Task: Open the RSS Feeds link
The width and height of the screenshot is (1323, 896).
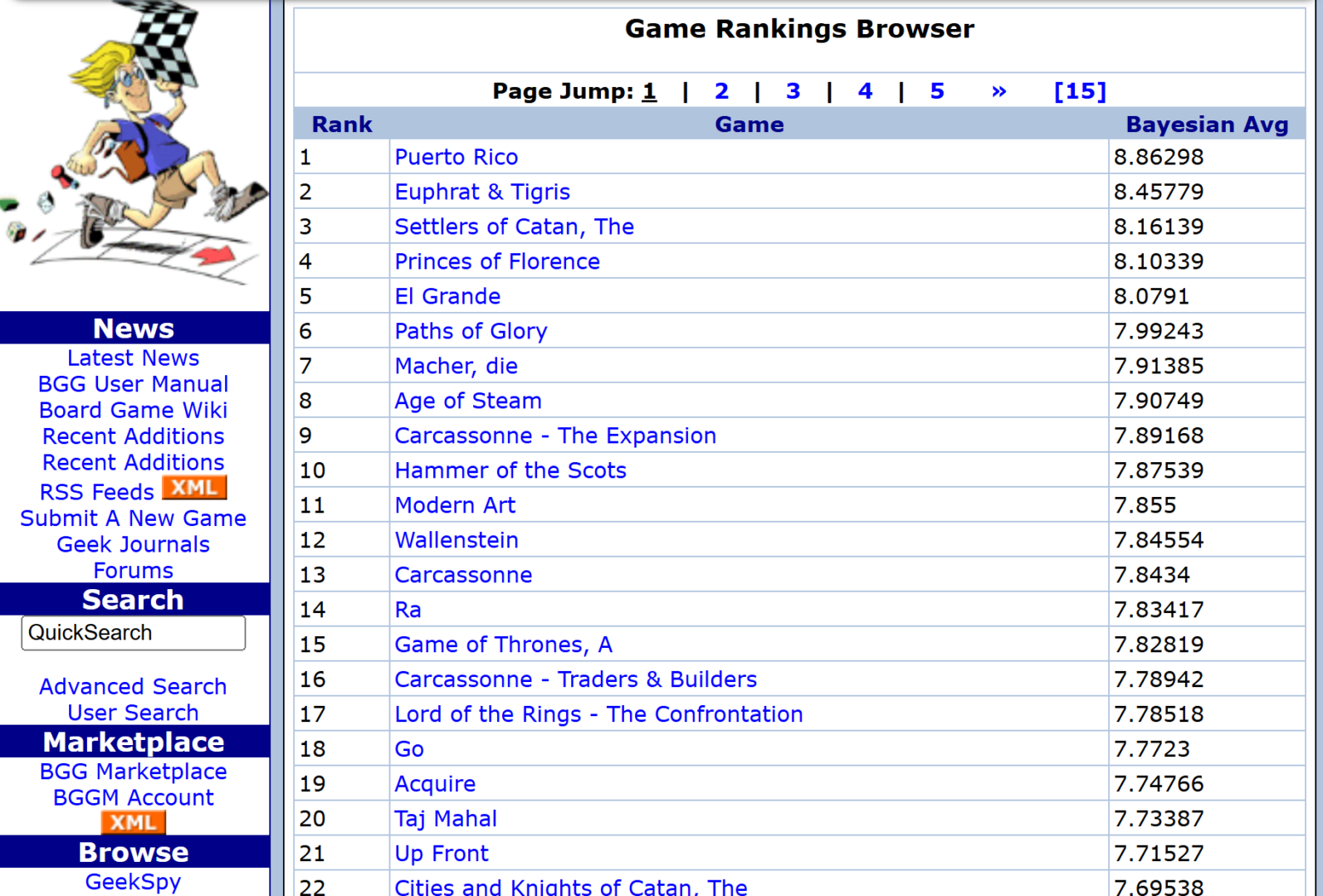Action: click(x=97, y=492)
